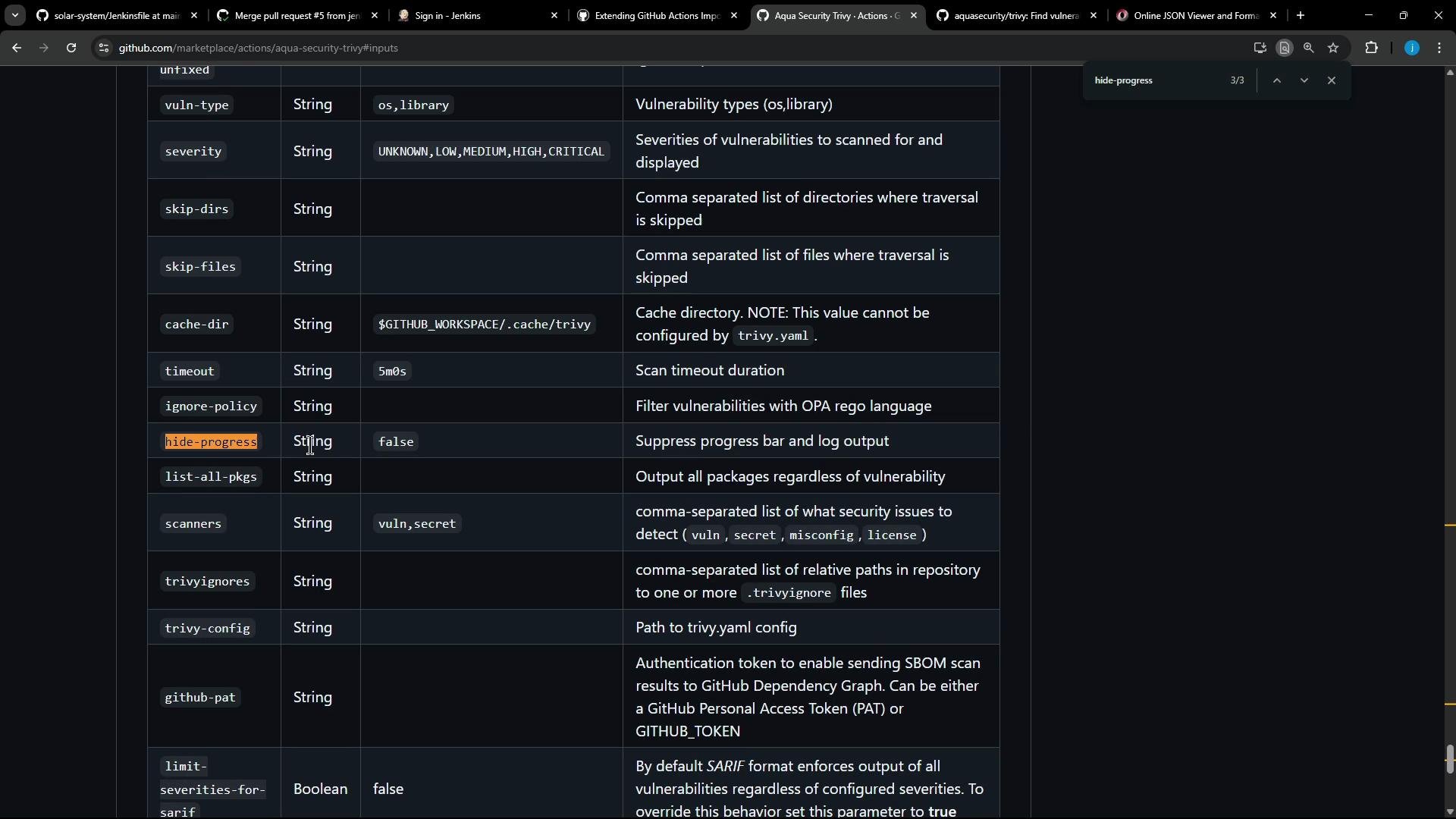1456x819 pixels.
Task: Open the tab search dropdown
Action: [x=14, y=15]
